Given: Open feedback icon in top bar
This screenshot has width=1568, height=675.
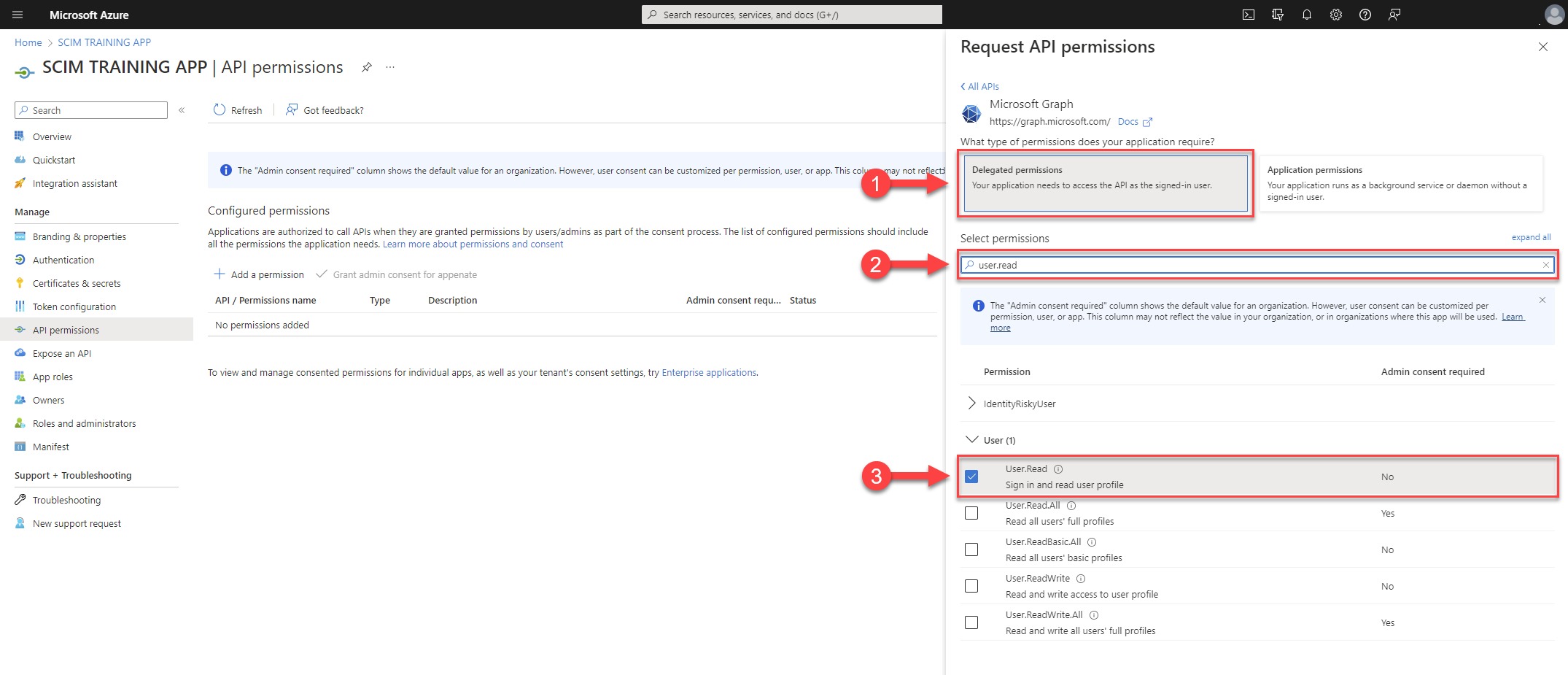Looking at the screenshot, I should tap(1394, 15).
